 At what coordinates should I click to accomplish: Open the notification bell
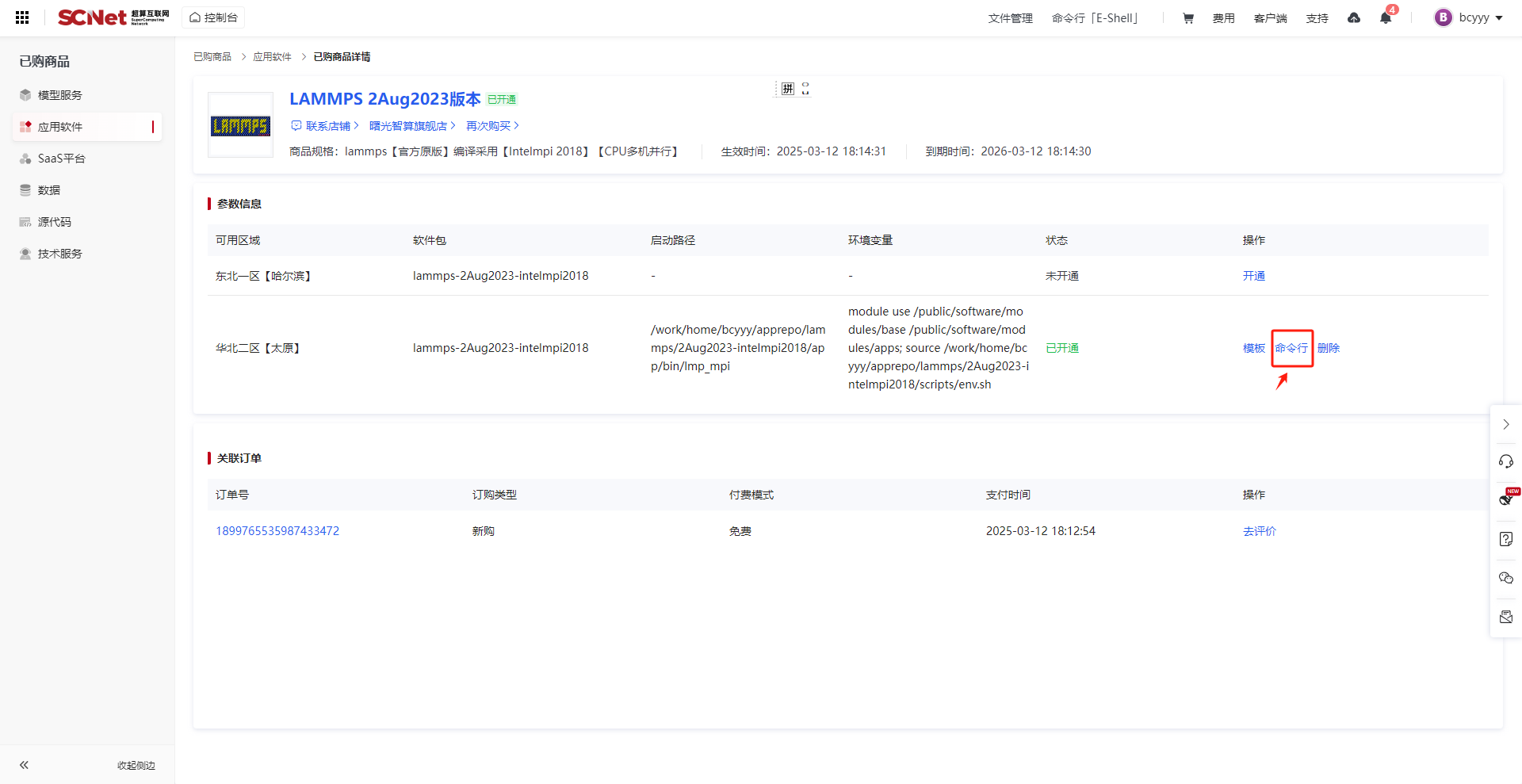(1385, 18)
